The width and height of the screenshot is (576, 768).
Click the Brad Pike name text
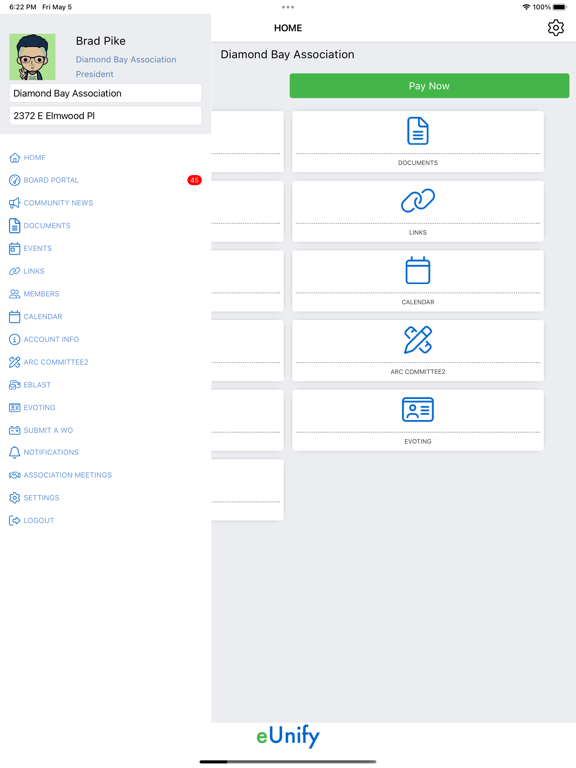(100, 41)
